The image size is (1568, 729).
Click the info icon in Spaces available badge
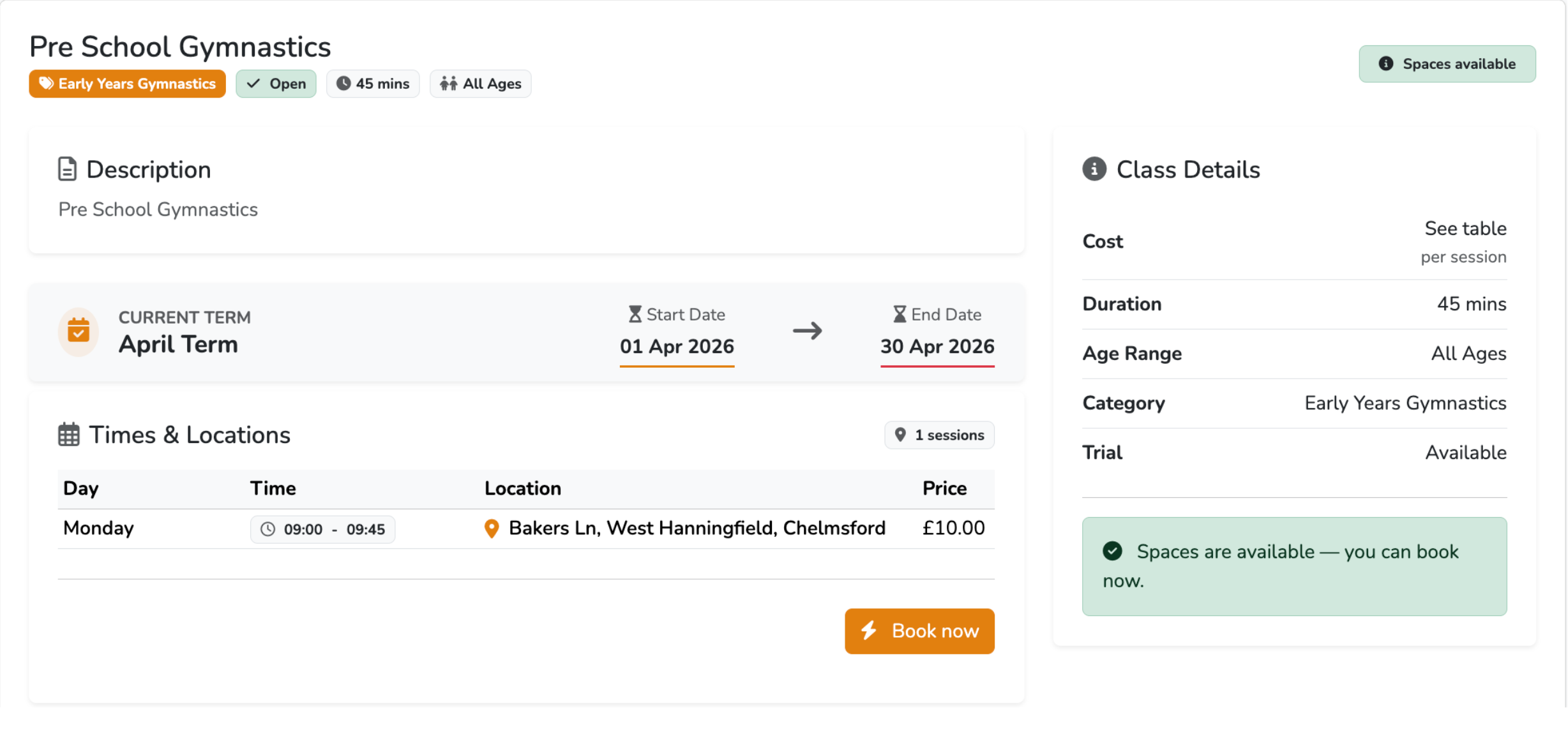click(x=1385, y=64)
